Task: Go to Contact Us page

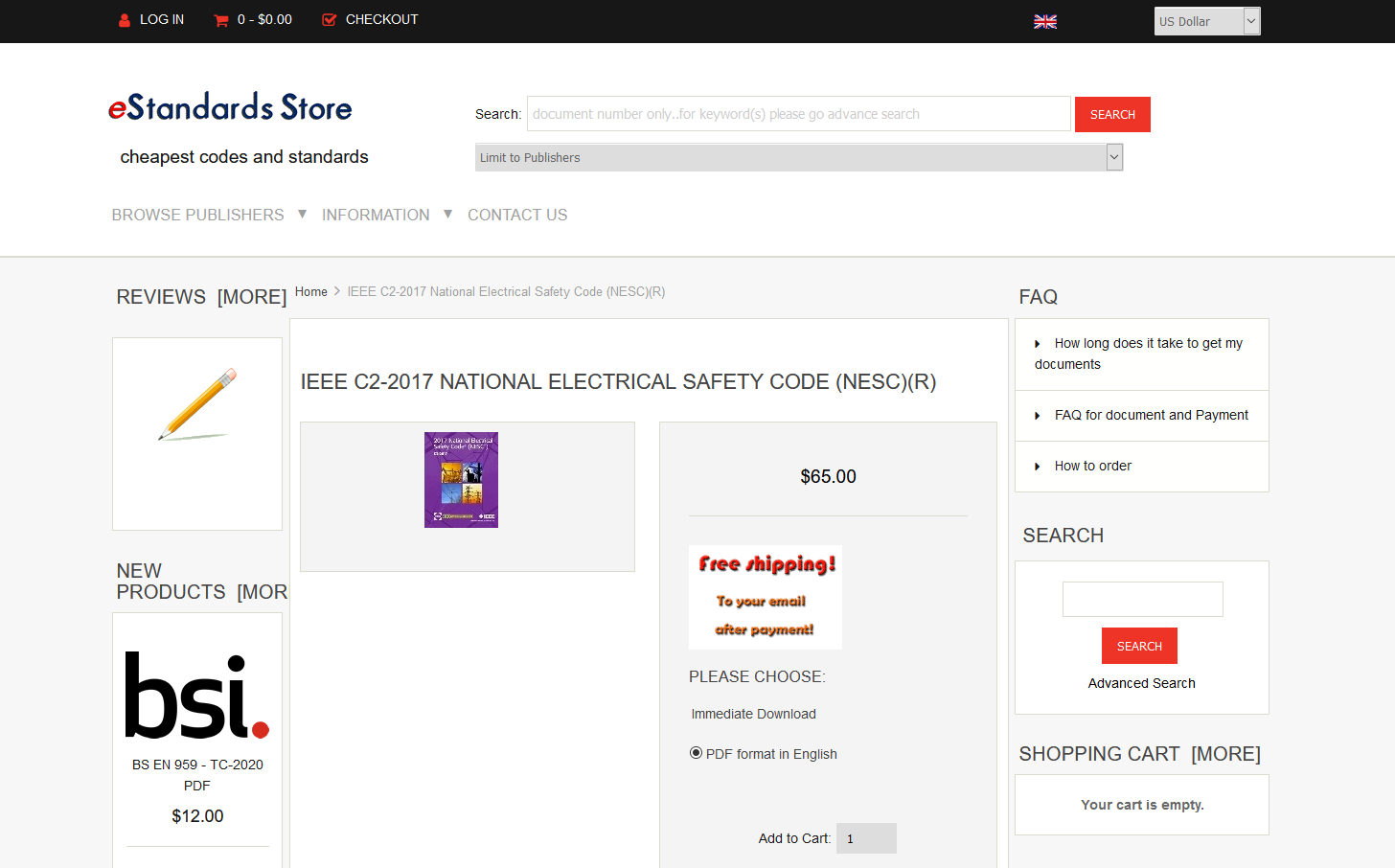Action: coord(517,215)
